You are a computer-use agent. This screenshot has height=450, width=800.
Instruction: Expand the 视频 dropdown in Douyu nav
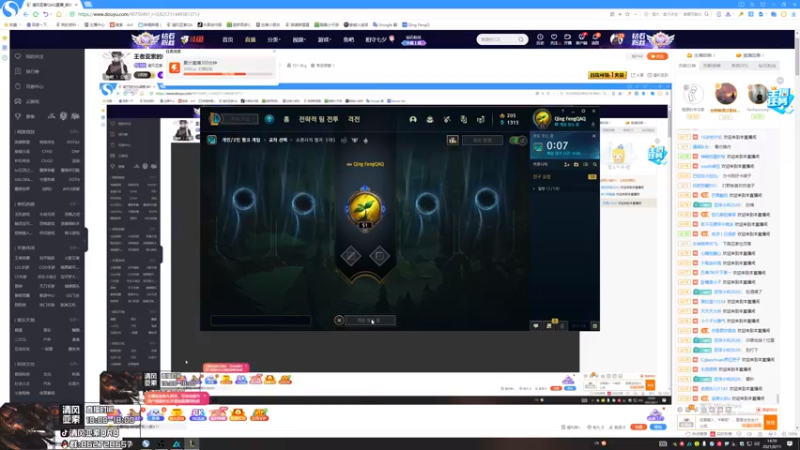(x=299, y=39)
